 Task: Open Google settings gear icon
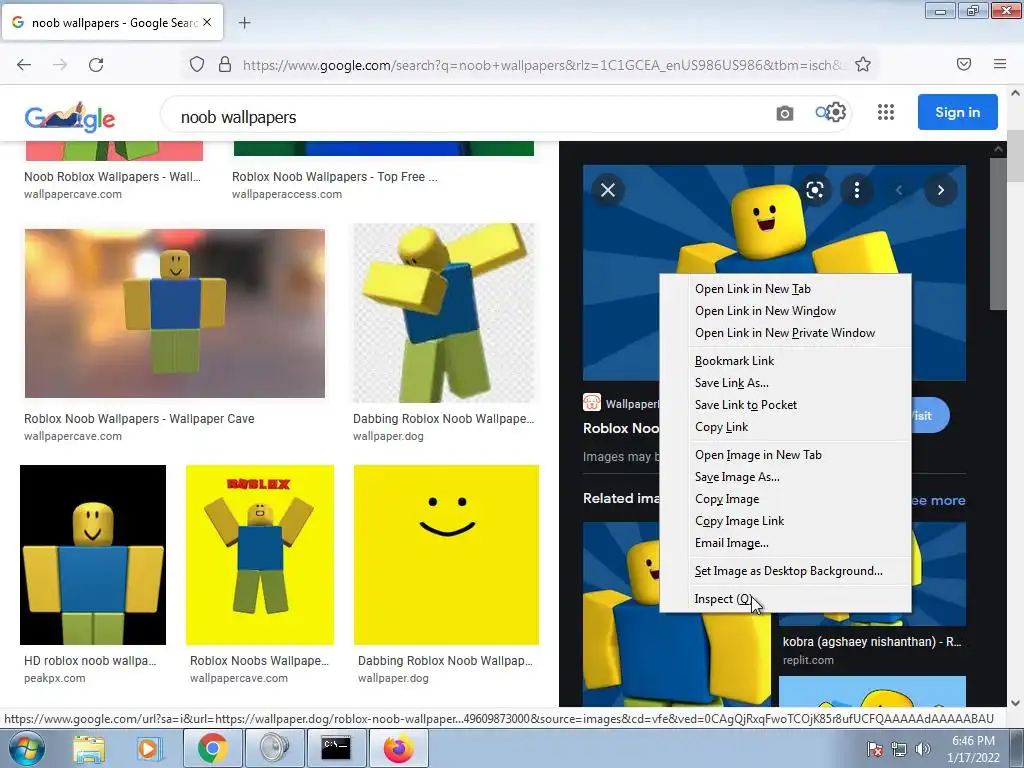click(837, 112)
